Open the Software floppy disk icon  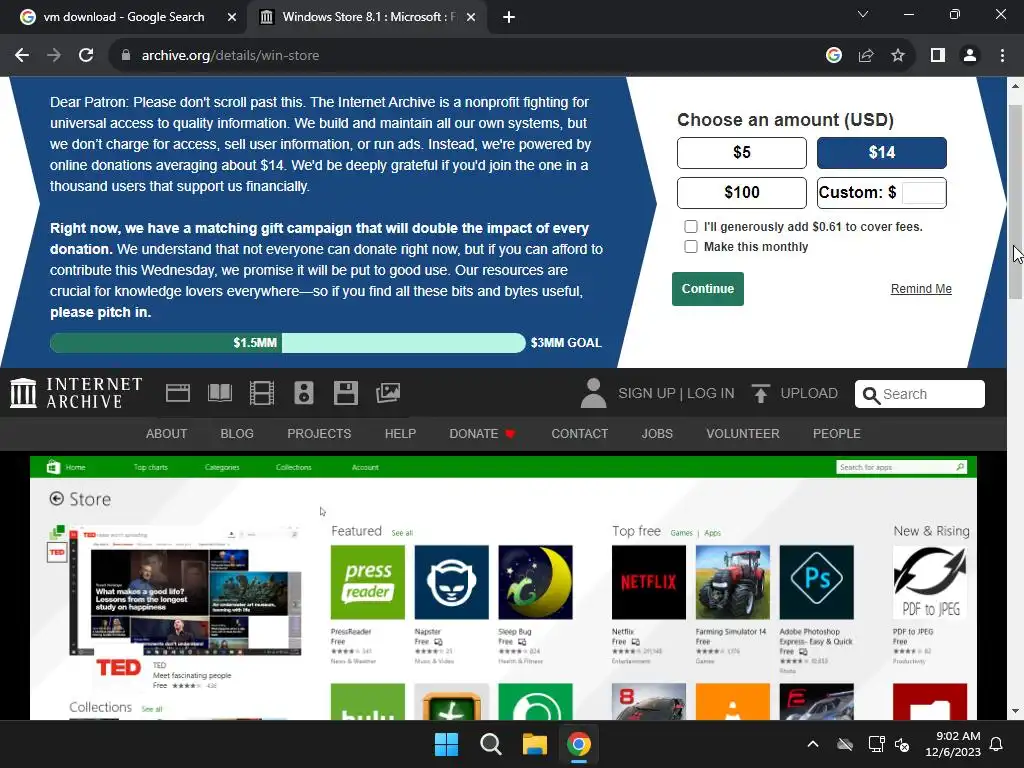tap(345, 393)
